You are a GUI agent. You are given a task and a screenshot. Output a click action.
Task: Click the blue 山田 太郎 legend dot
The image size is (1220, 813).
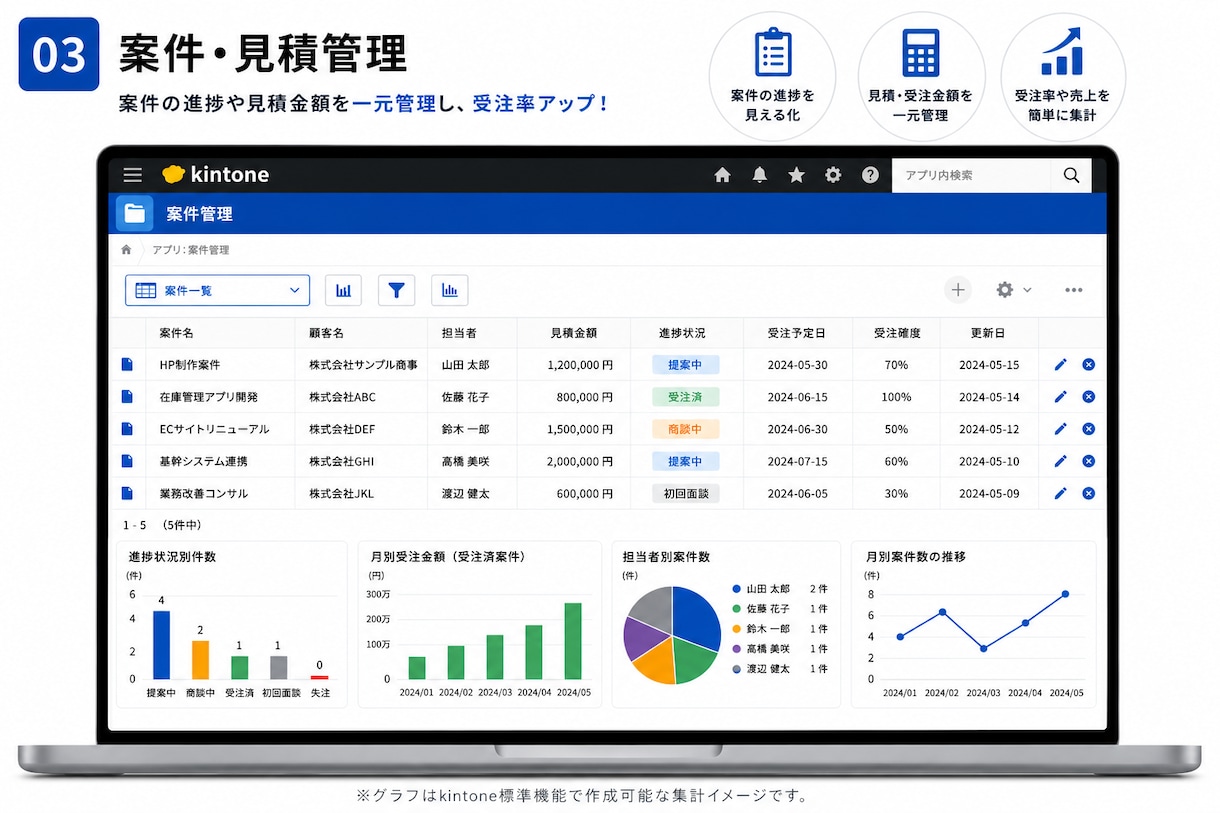click(x=737, y=589)
